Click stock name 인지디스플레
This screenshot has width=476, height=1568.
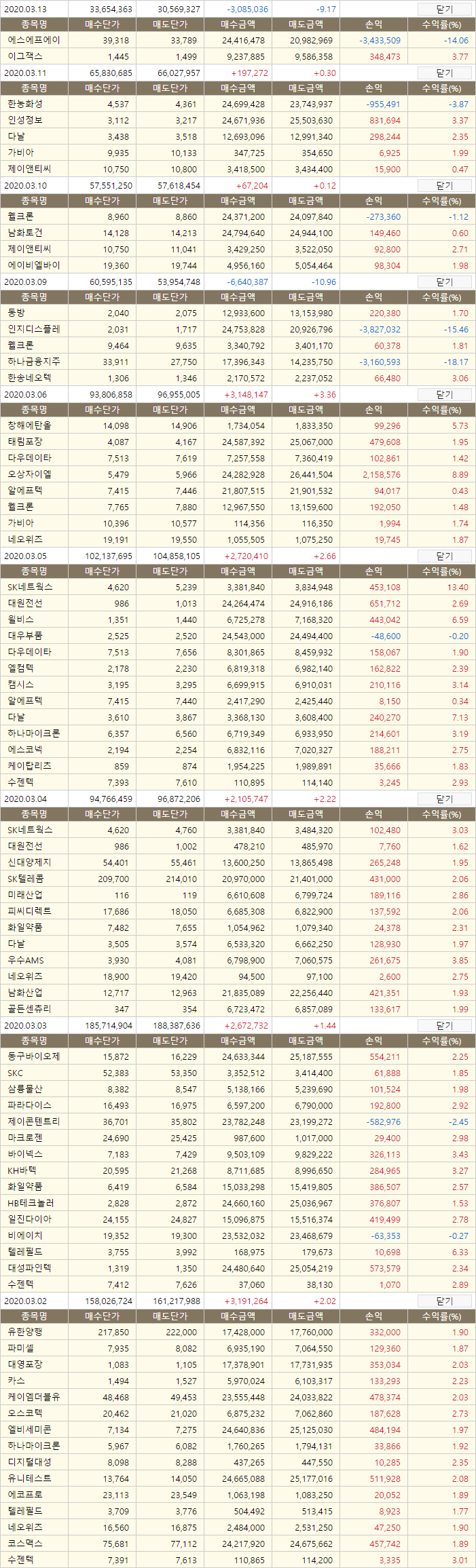34,329
